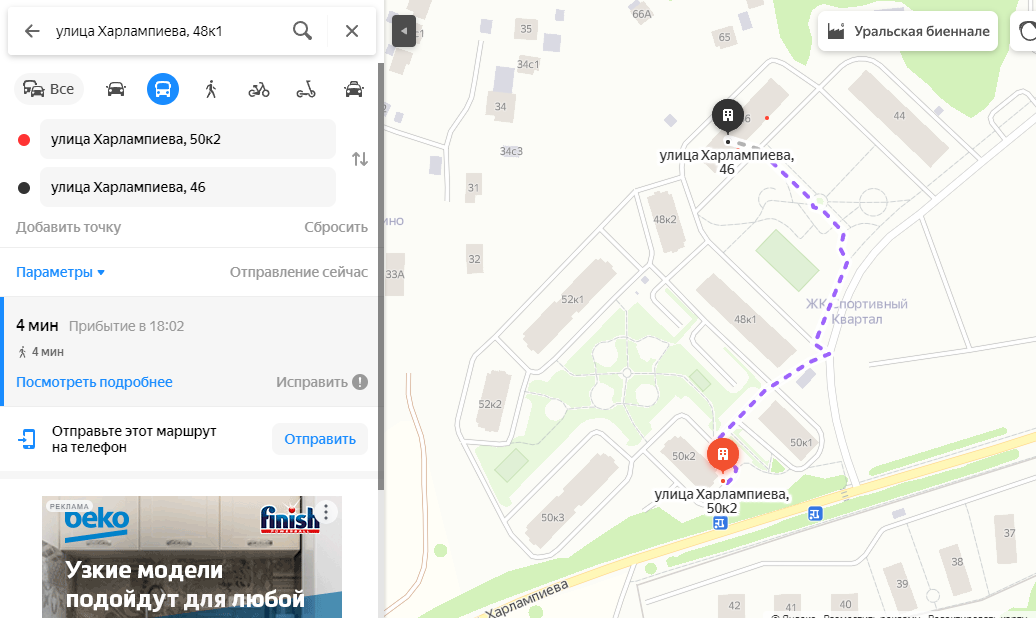Click the Отправить button
This screenshot has height=618, width=1036.
[320, 439]
